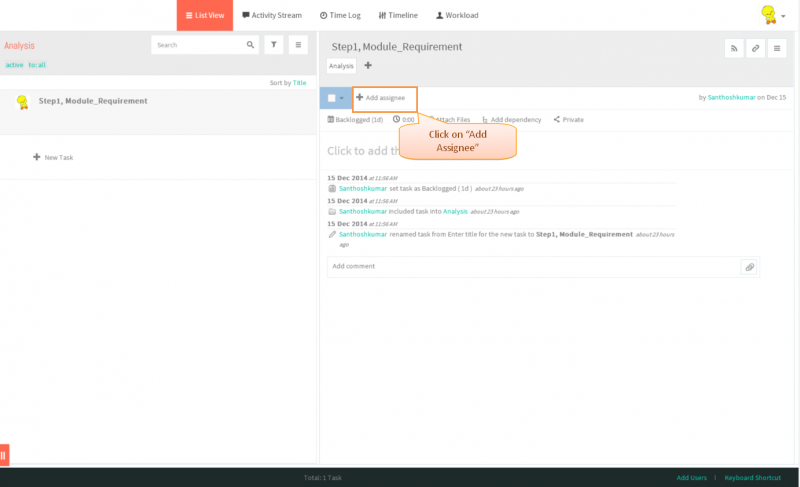Attach a file using the comment paperclip icon
This screenshot has height=487, width=800.
(749, 267)
